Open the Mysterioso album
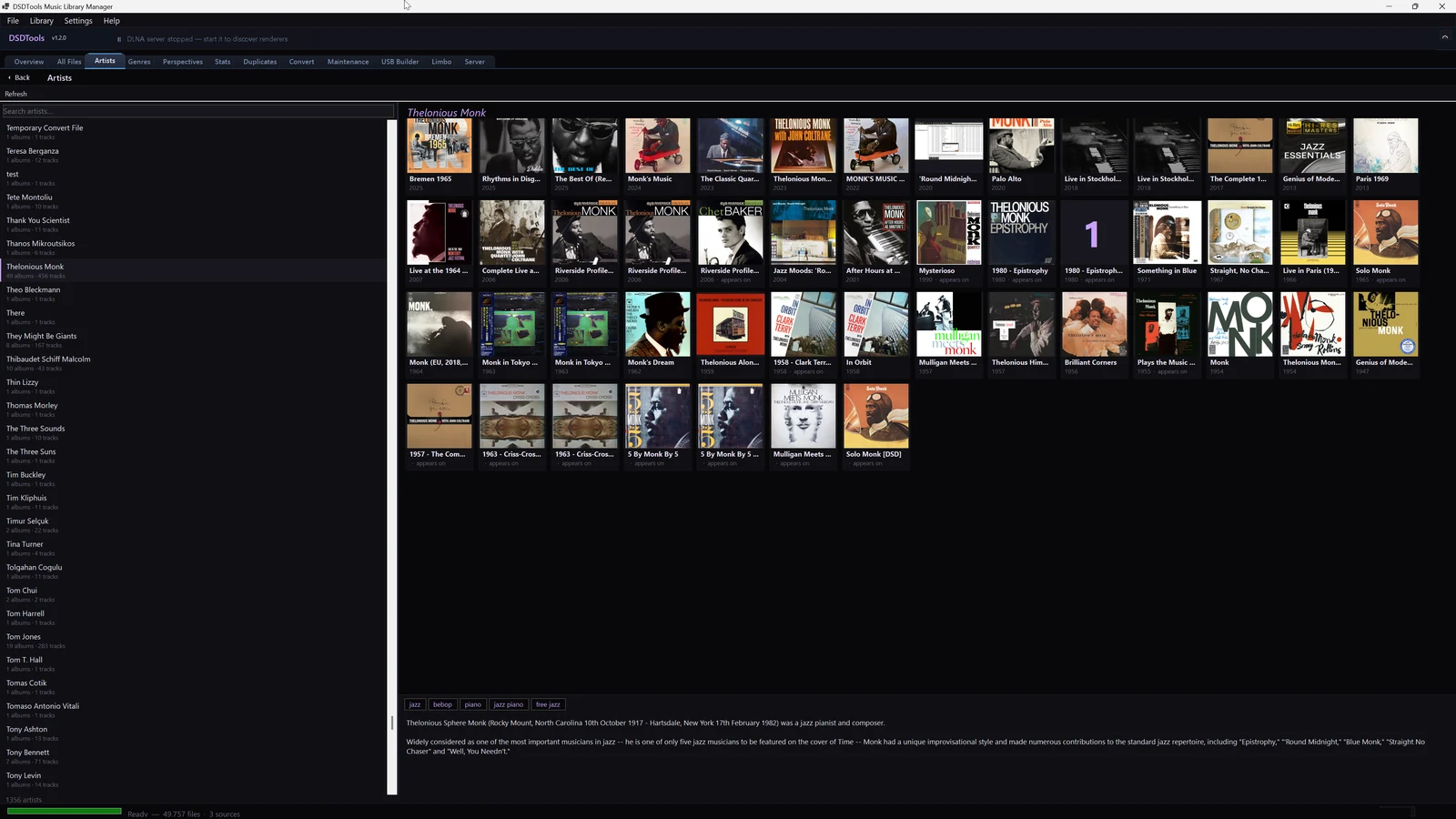Screen dimensions: 1456x819 click(x=949, y=242)
